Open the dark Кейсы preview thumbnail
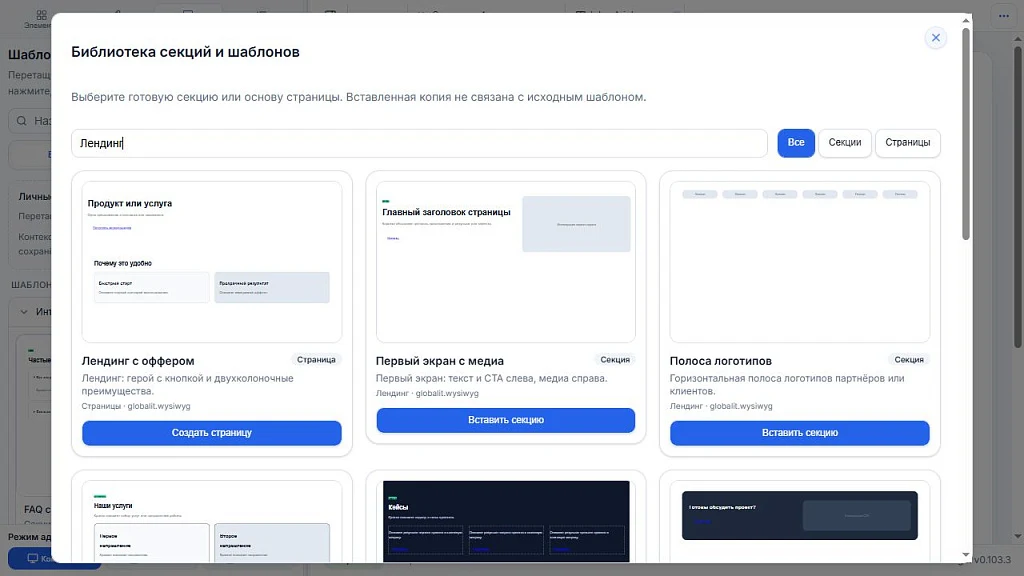1024x576 pixels. coord(505,521)
